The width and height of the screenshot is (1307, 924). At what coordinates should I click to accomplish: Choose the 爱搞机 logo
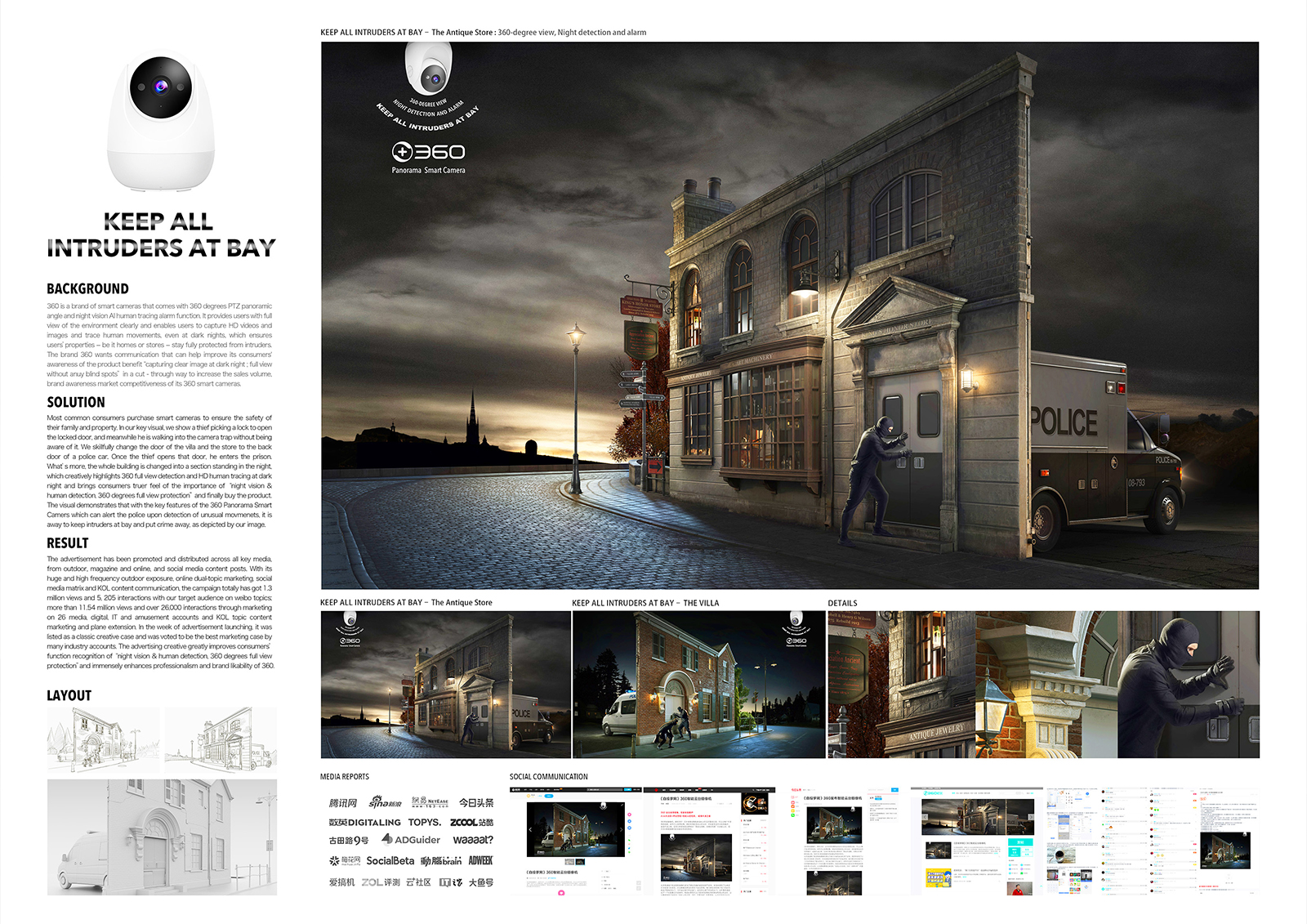(341, 882)
